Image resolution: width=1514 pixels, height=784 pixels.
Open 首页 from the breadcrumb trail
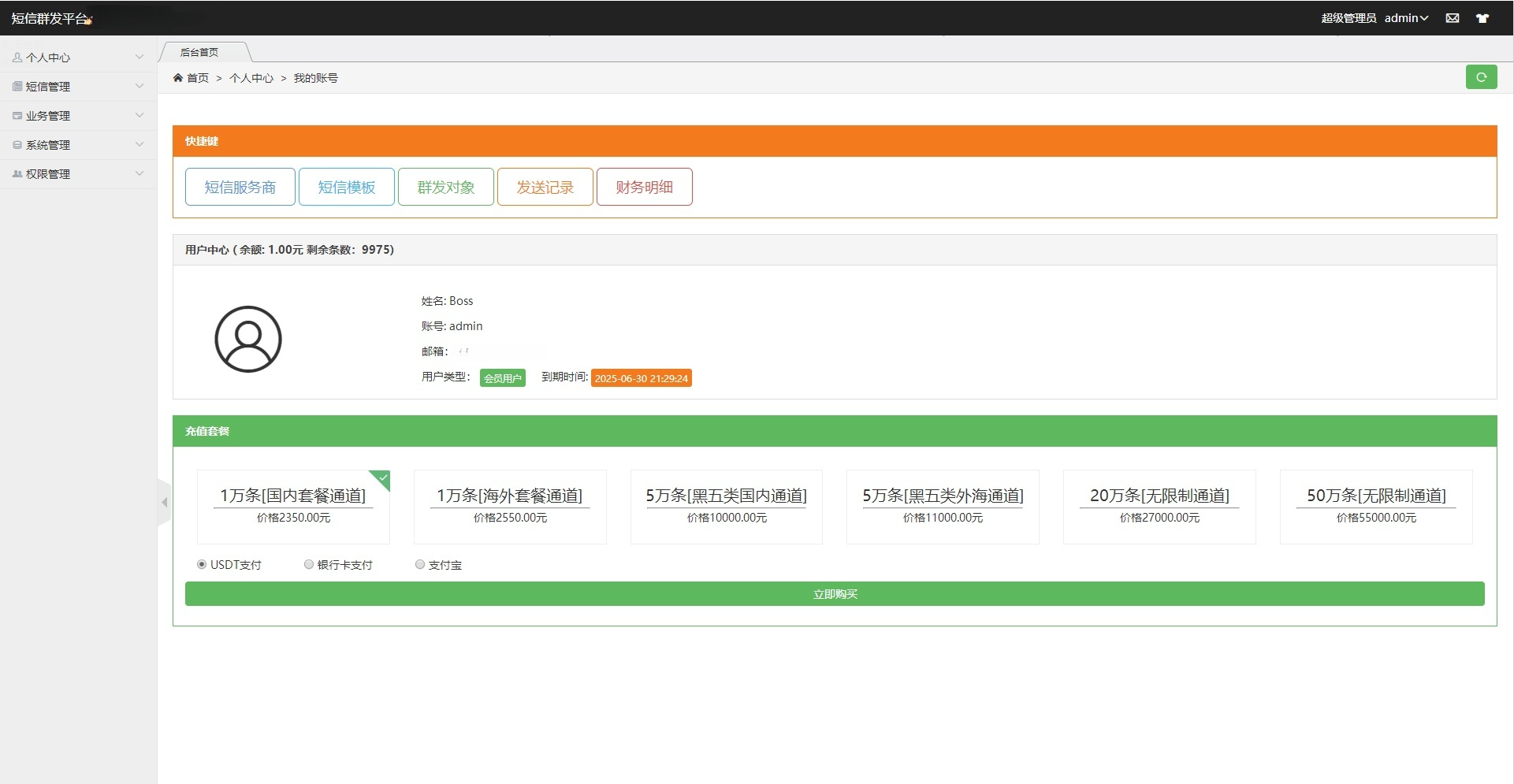pos(197,77)
